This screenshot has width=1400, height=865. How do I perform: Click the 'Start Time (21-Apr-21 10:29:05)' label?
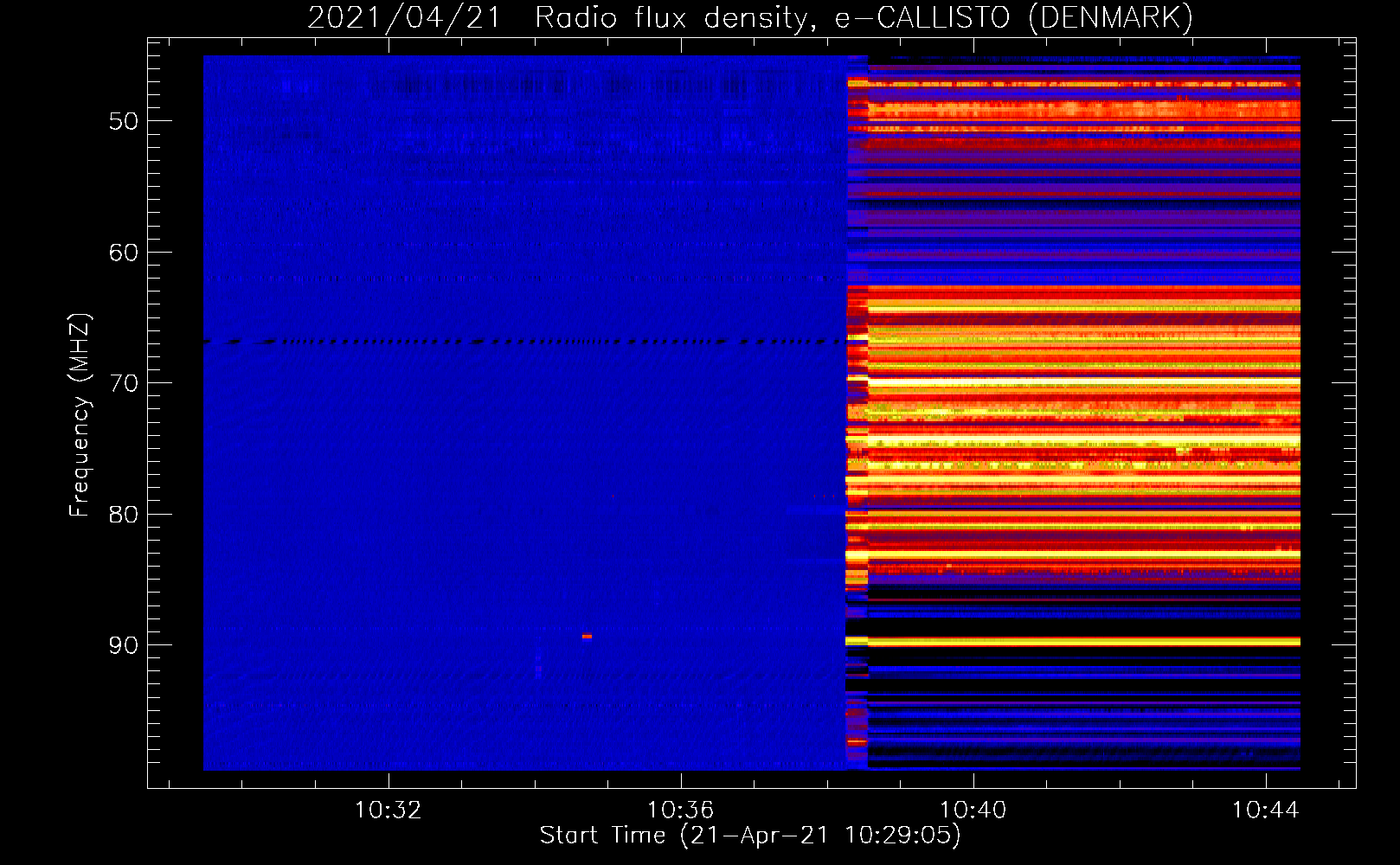(750, 836)
